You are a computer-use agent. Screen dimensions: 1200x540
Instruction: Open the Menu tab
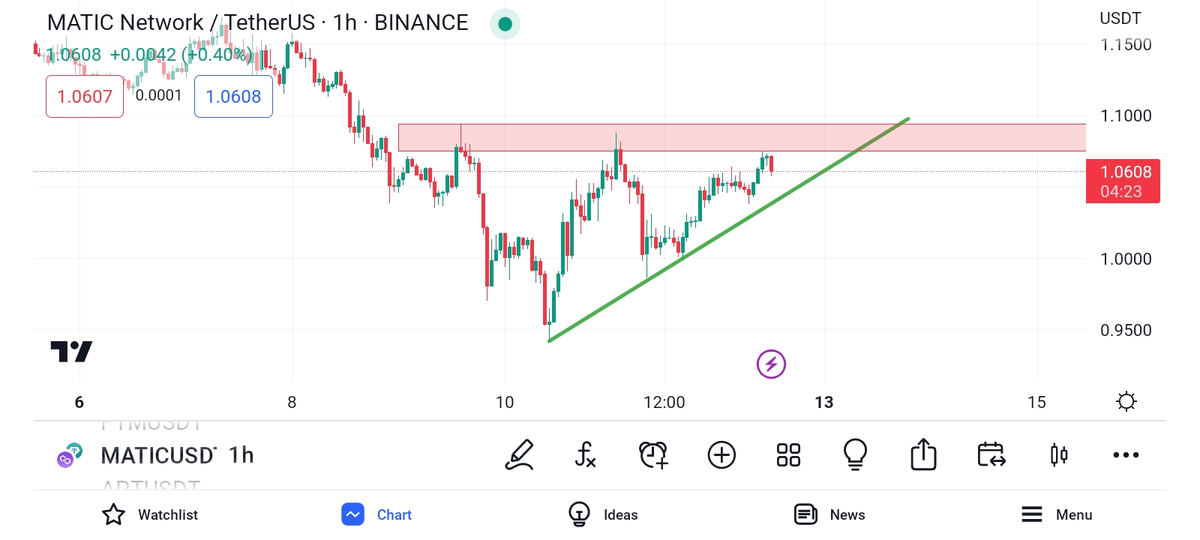1056,514
